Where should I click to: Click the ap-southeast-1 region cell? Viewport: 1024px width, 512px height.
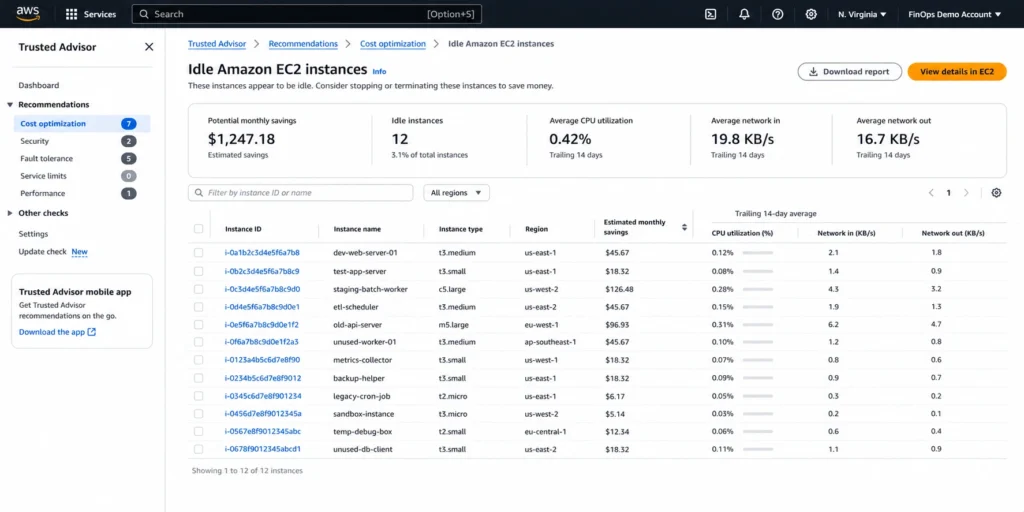(x=551, y=342)
